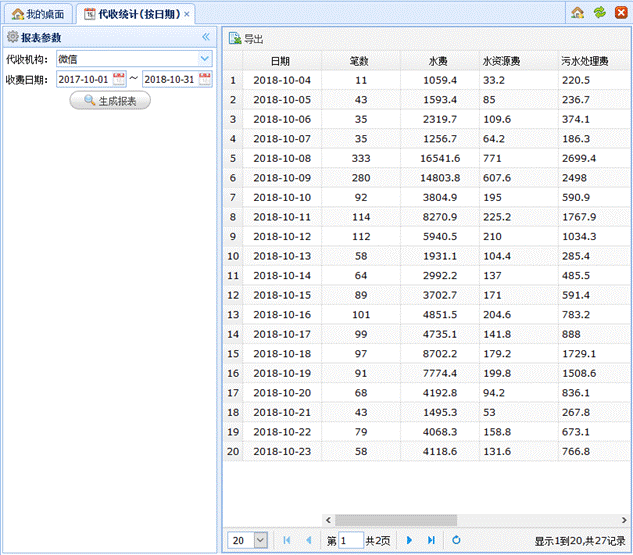
Task: Click the 水费 value 16541.6
Action: coord(439,158)
